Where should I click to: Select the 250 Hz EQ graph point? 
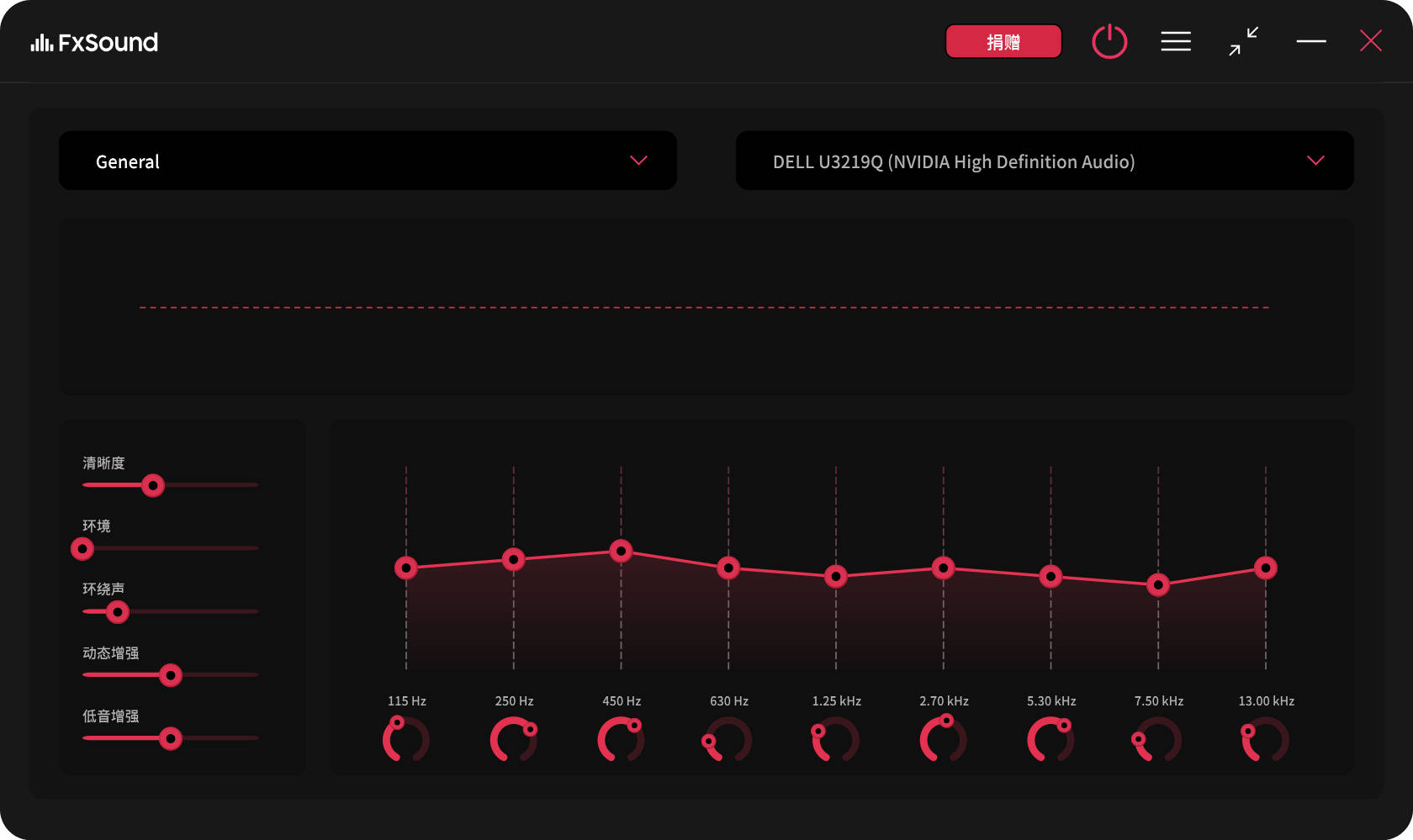click(x=514, y=559)
